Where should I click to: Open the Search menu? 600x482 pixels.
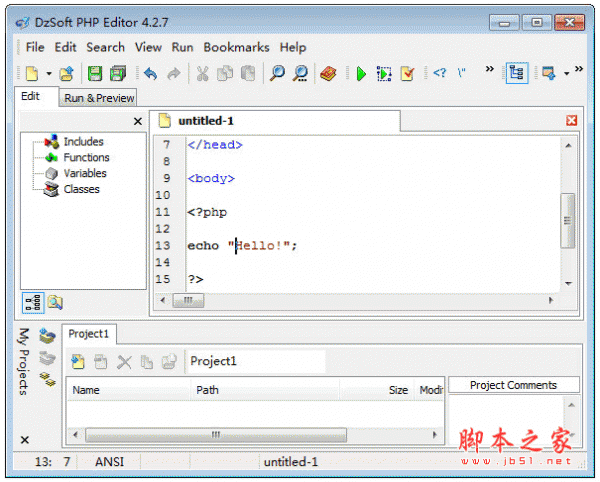point(105,47)
